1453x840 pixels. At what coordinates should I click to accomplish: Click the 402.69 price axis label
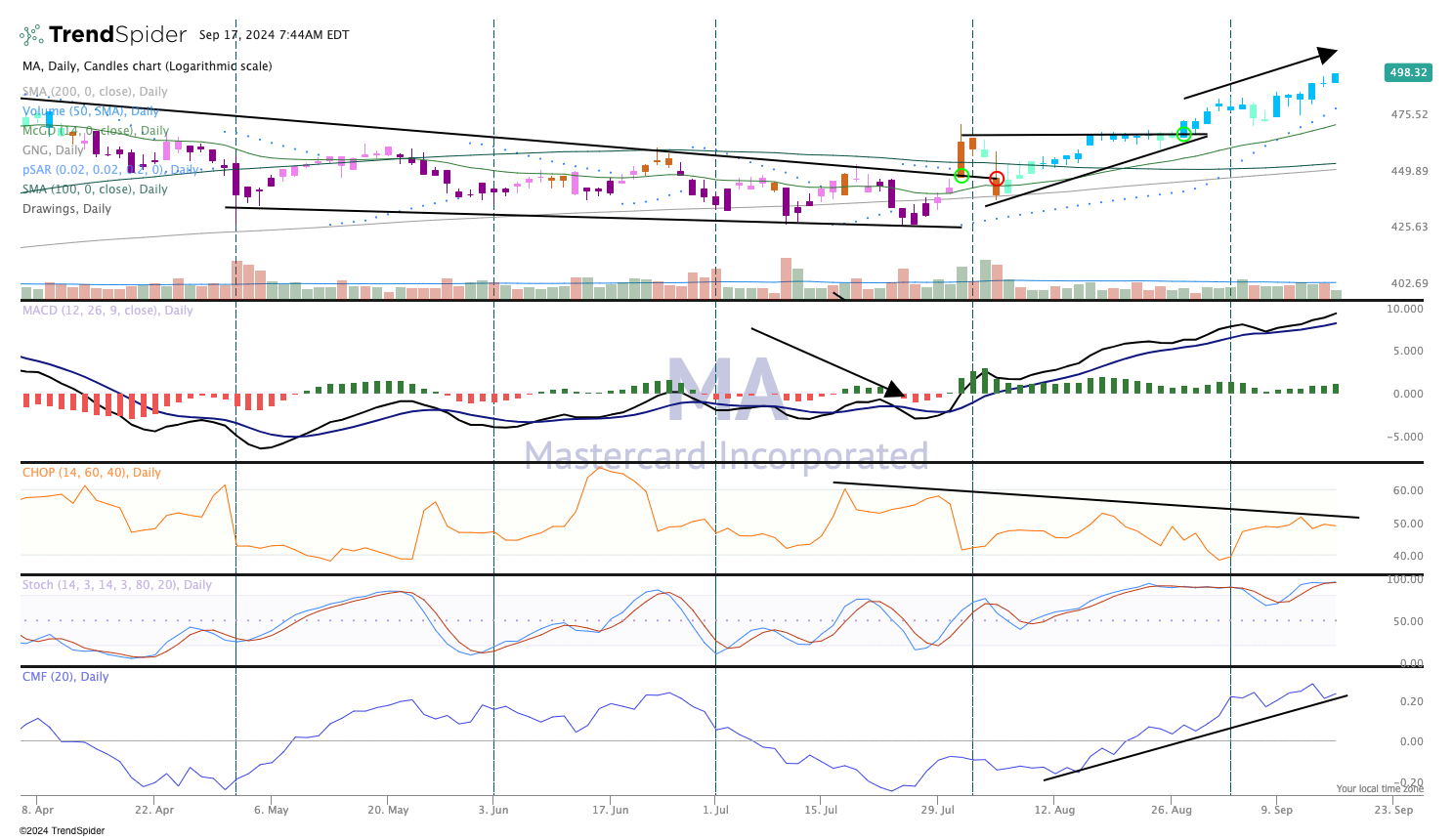point(1409,283)
